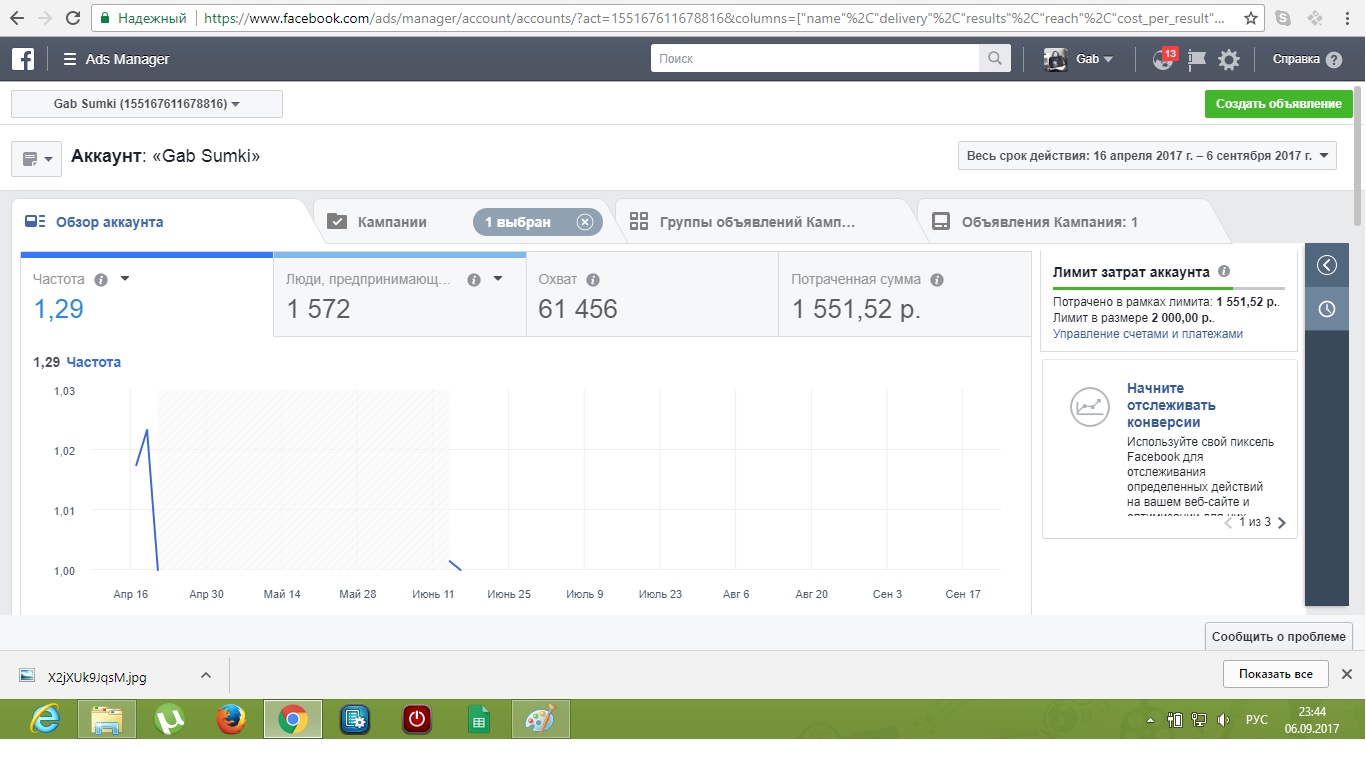The image size is (1366, 768).
Task: Switch to the Кампании tab
Action: pos(392,222)
